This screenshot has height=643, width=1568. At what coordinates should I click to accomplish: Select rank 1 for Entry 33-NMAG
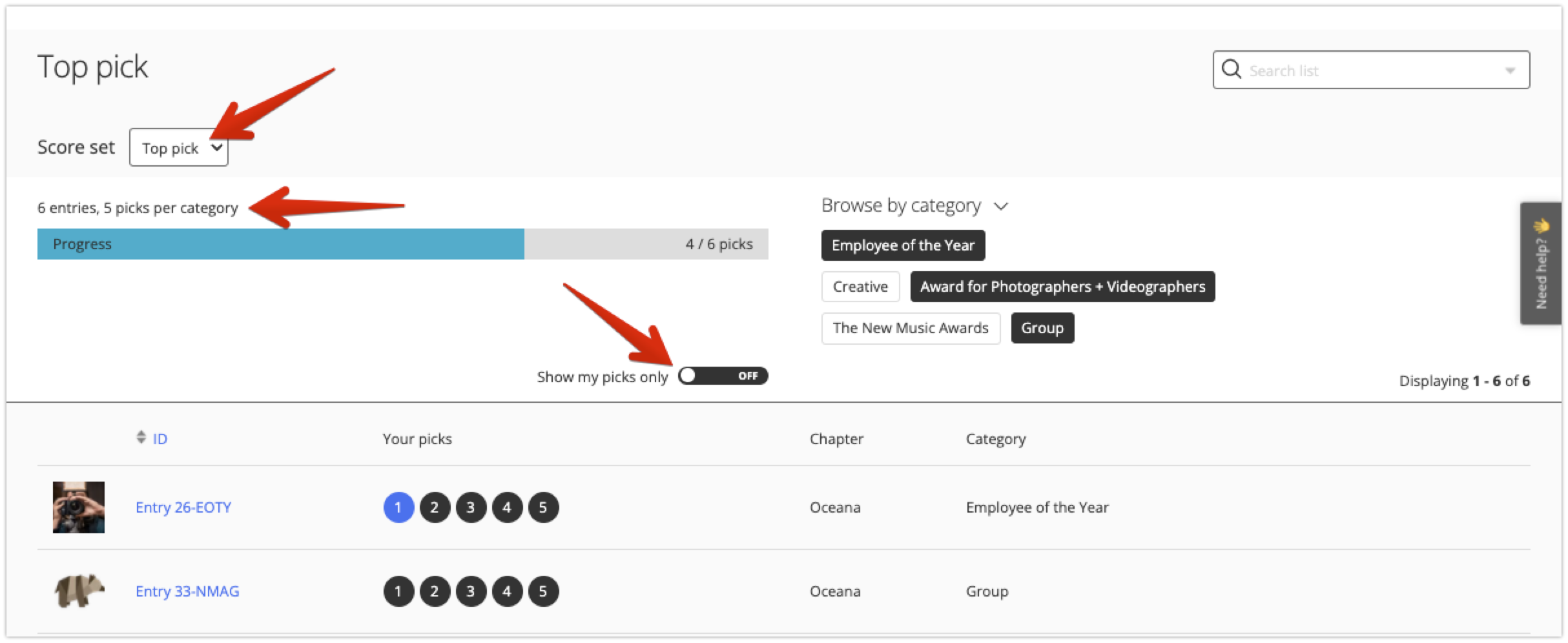point(398,591)
